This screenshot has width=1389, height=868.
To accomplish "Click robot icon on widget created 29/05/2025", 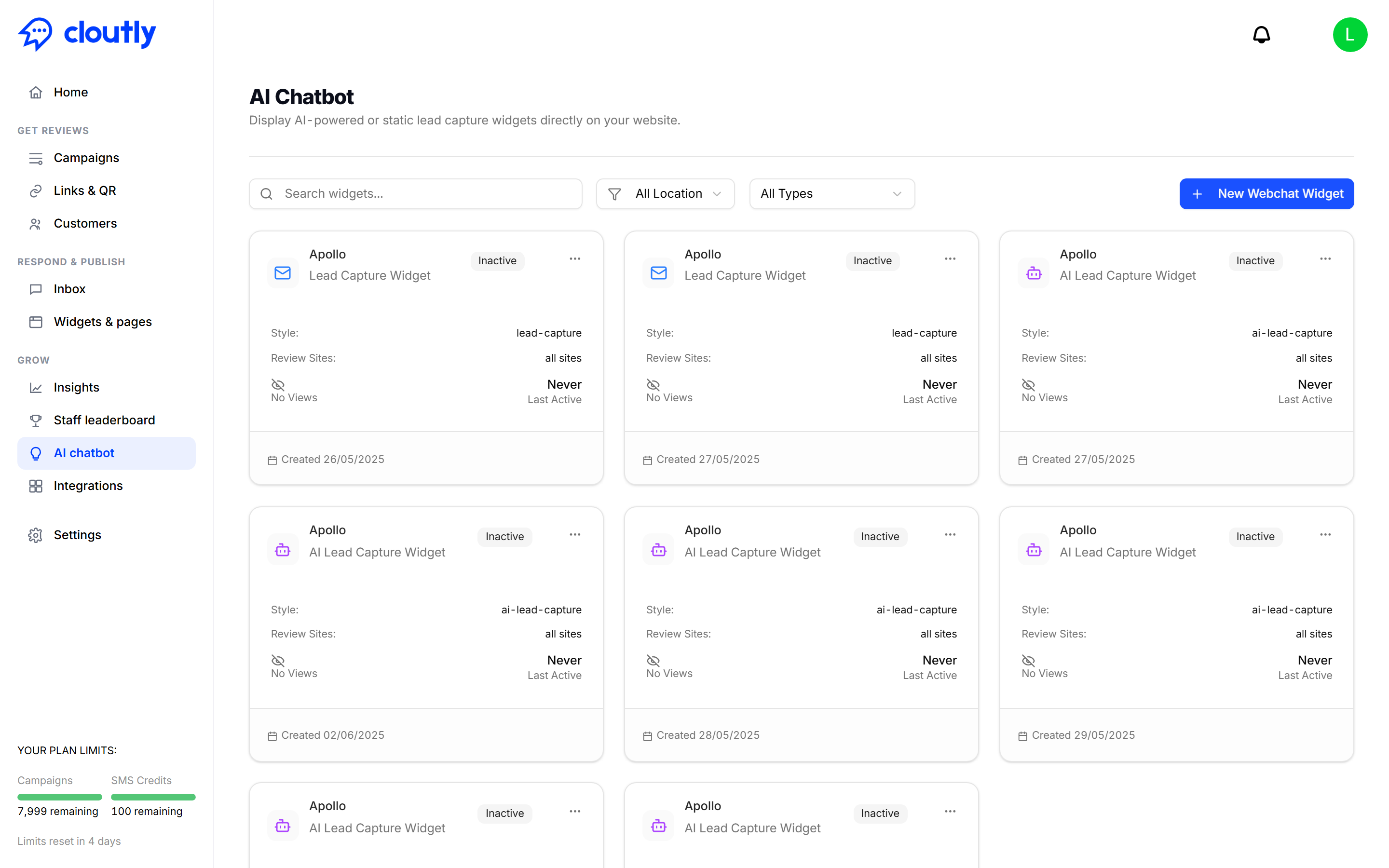I will tap(1033, 550).
